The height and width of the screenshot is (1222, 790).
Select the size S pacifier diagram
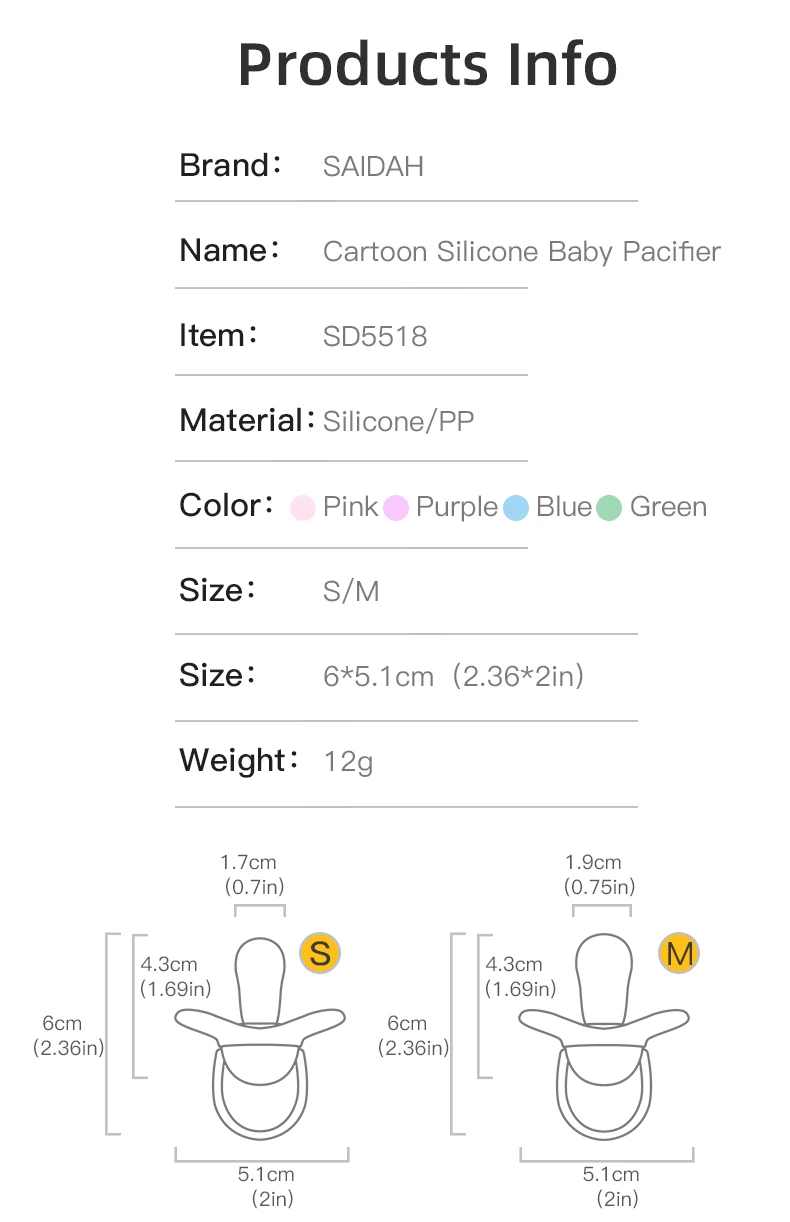tap(260, 1040)
